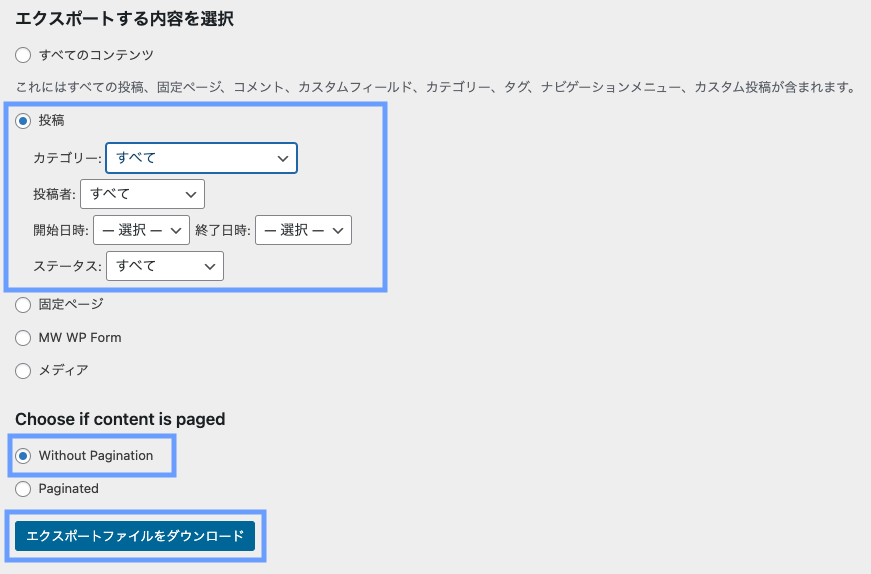Switch to the Paginated radio option
871x574 pixels.
[x=24, y=489]
